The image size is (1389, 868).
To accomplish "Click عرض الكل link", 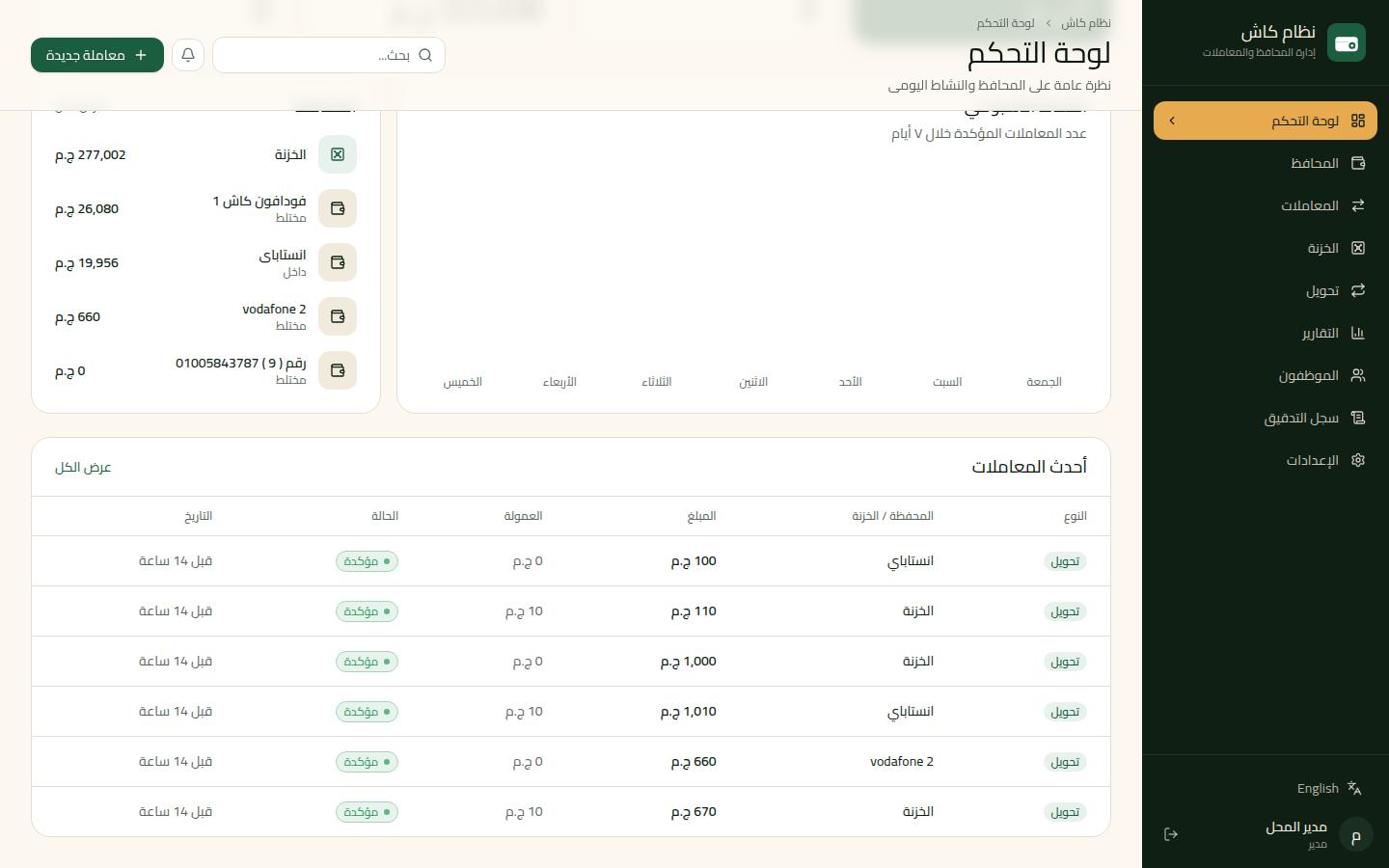I will coord(83,467).
